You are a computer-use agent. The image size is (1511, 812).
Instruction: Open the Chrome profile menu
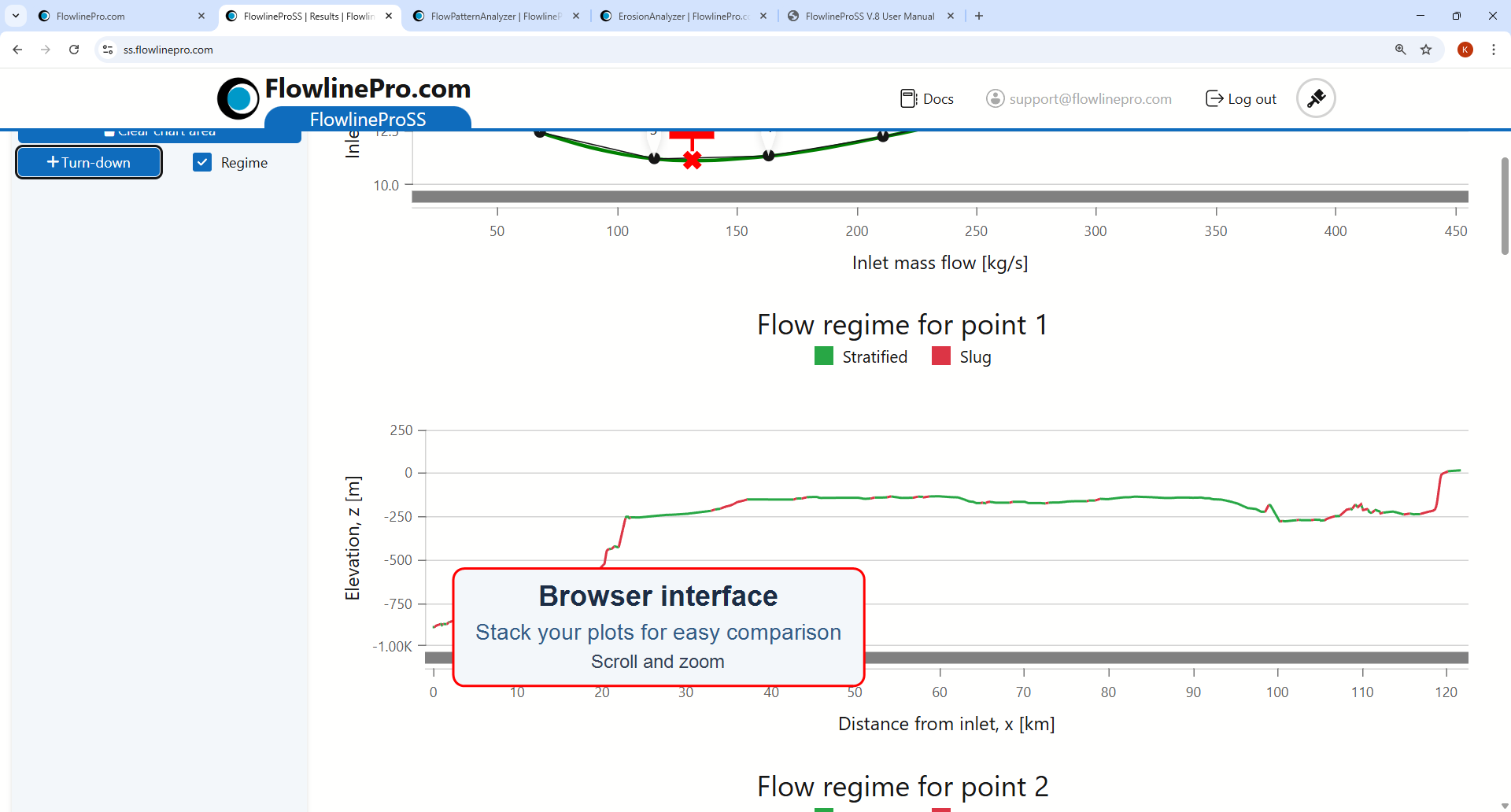click(1465, 49)
